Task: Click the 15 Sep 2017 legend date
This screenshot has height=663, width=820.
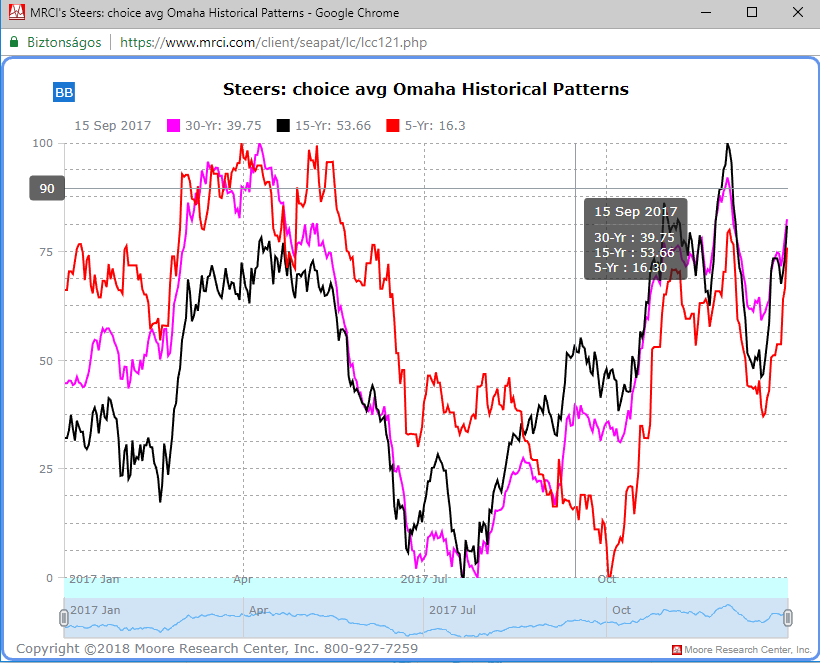Action: pyautogui.click(x=112, y=125)
